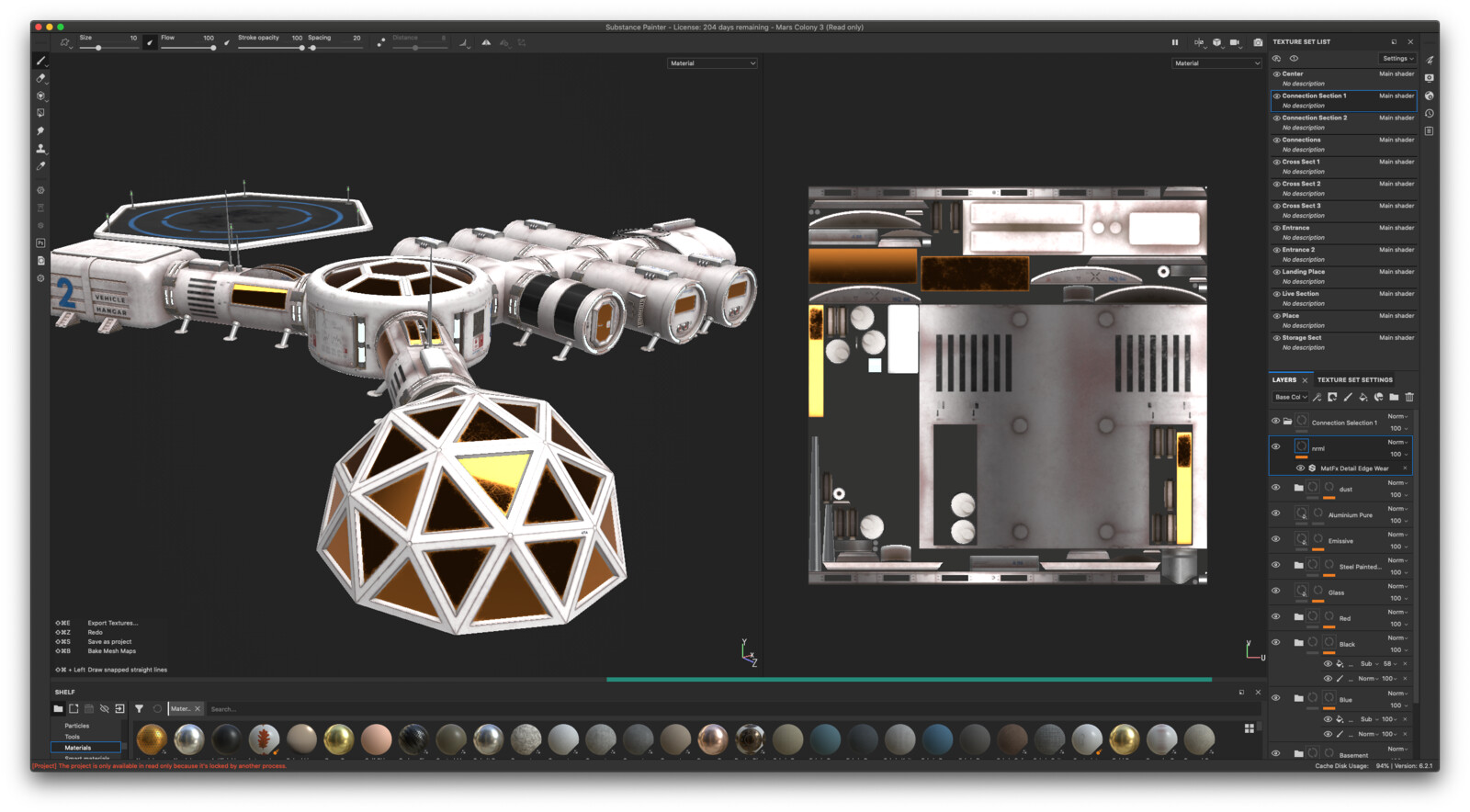Open Texture Set List Settings dropdown

click(x=1398, y=59)
